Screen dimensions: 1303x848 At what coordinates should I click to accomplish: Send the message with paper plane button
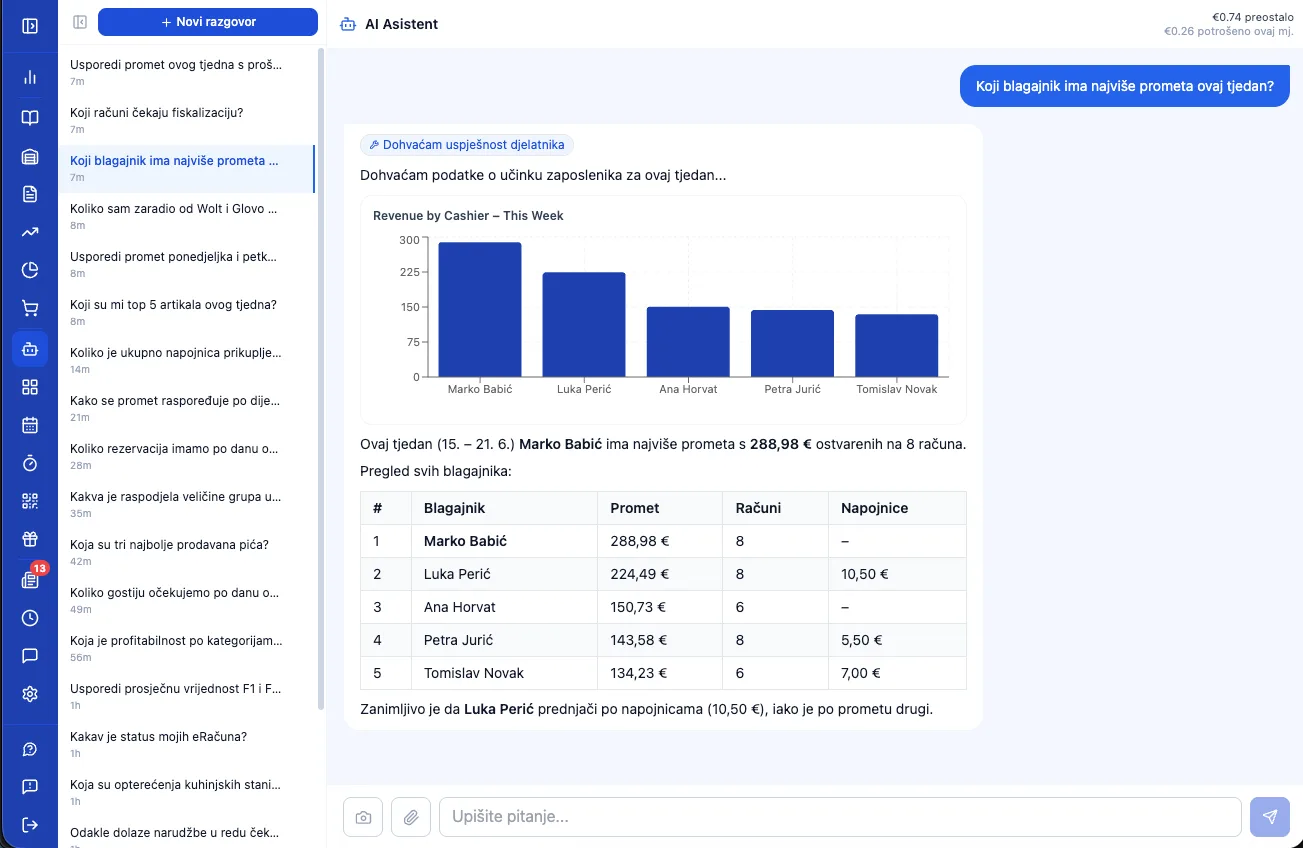click(x=1270, y=817)
